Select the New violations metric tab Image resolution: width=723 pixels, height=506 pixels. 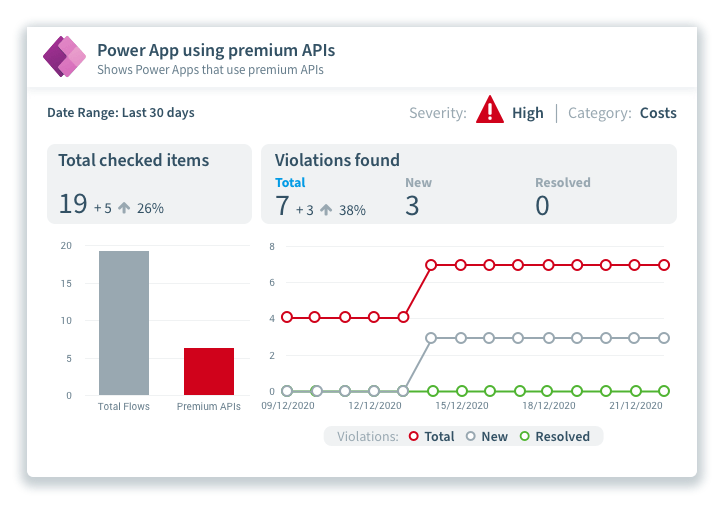418,183
